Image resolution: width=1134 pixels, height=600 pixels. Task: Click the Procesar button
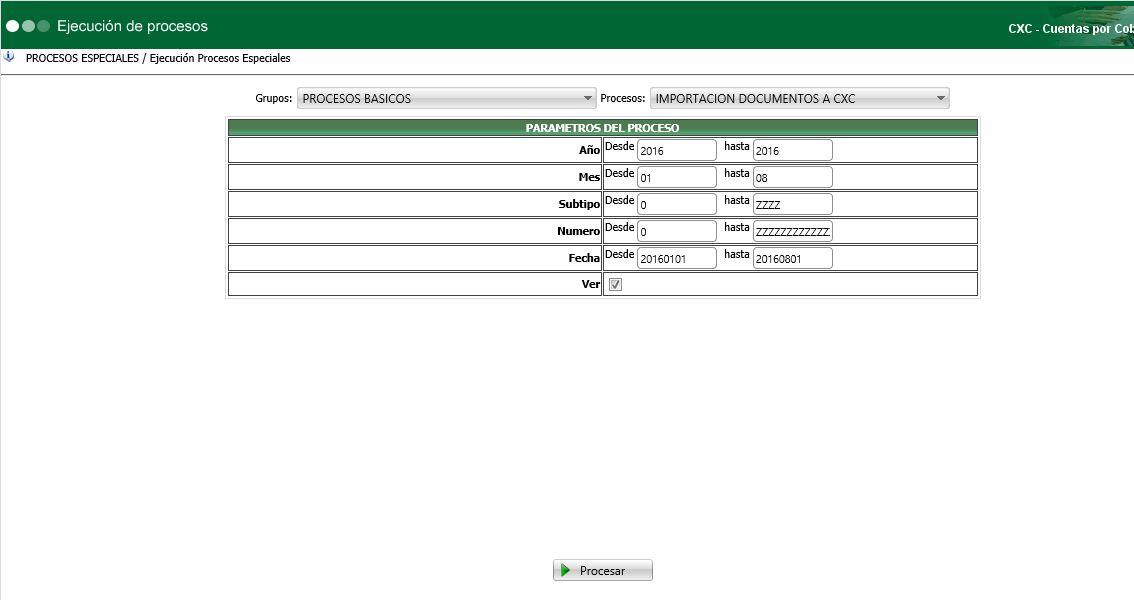coord(602,570)
